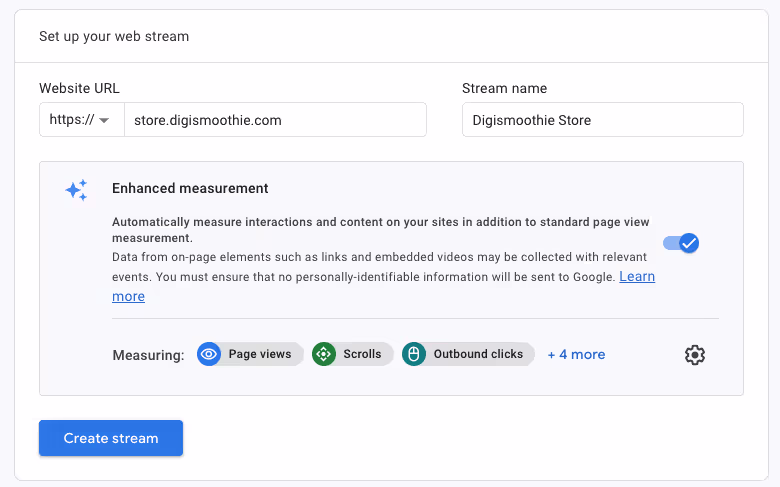
Task: Open enhanced measurement settings gear
Action: coord(694,355)
